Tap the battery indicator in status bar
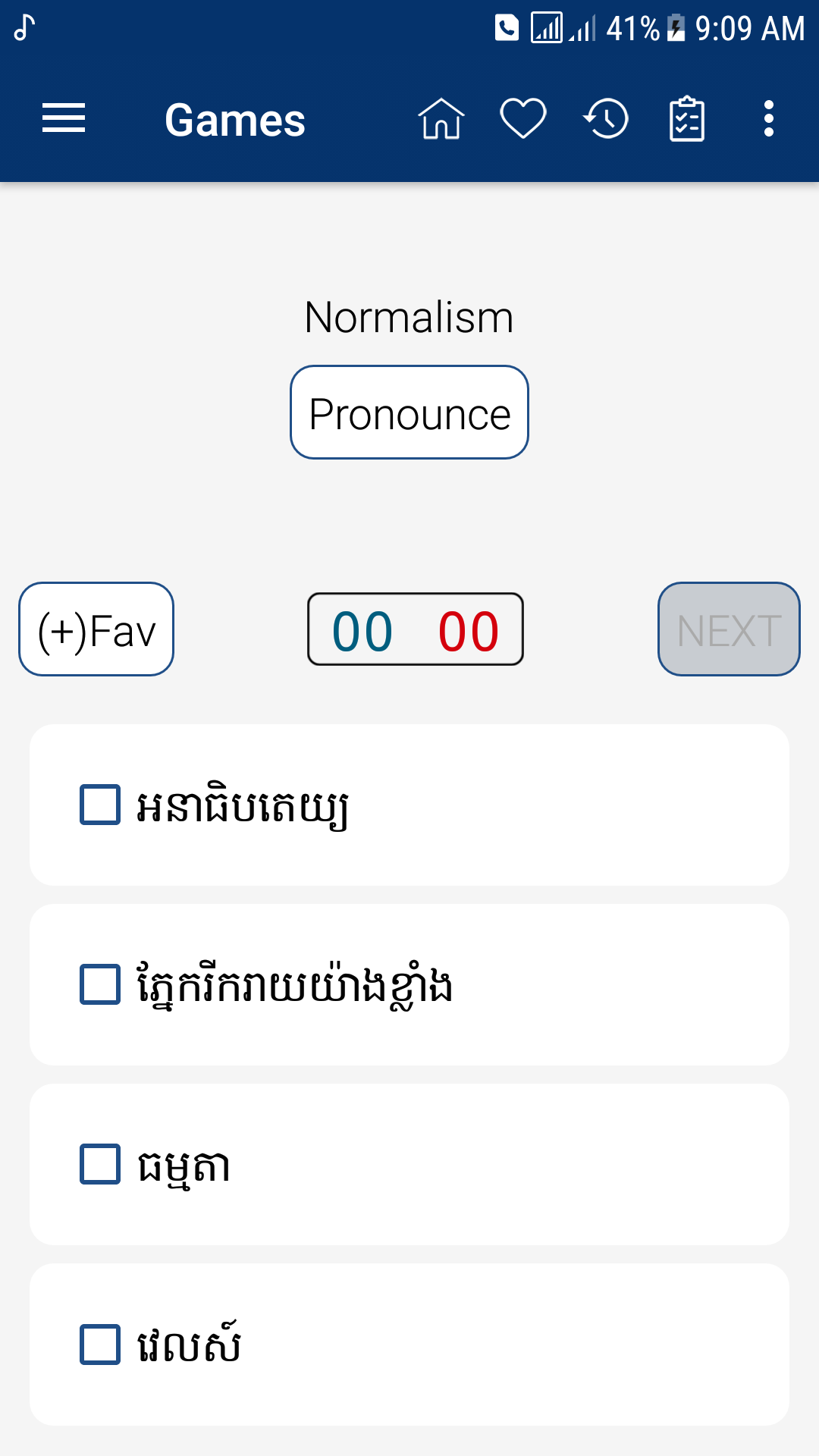The height and width of the screenshot is (1456, 819). click(676, 29)
